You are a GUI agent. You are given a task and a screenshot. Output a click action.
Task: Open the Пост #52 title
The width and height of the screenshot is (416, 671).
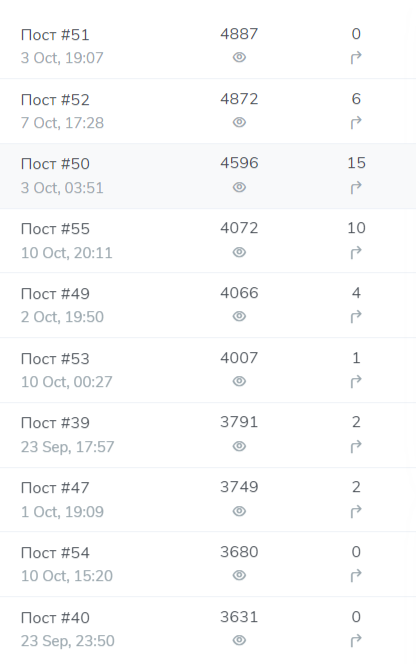pyautogui.click(x=55, y=100)
